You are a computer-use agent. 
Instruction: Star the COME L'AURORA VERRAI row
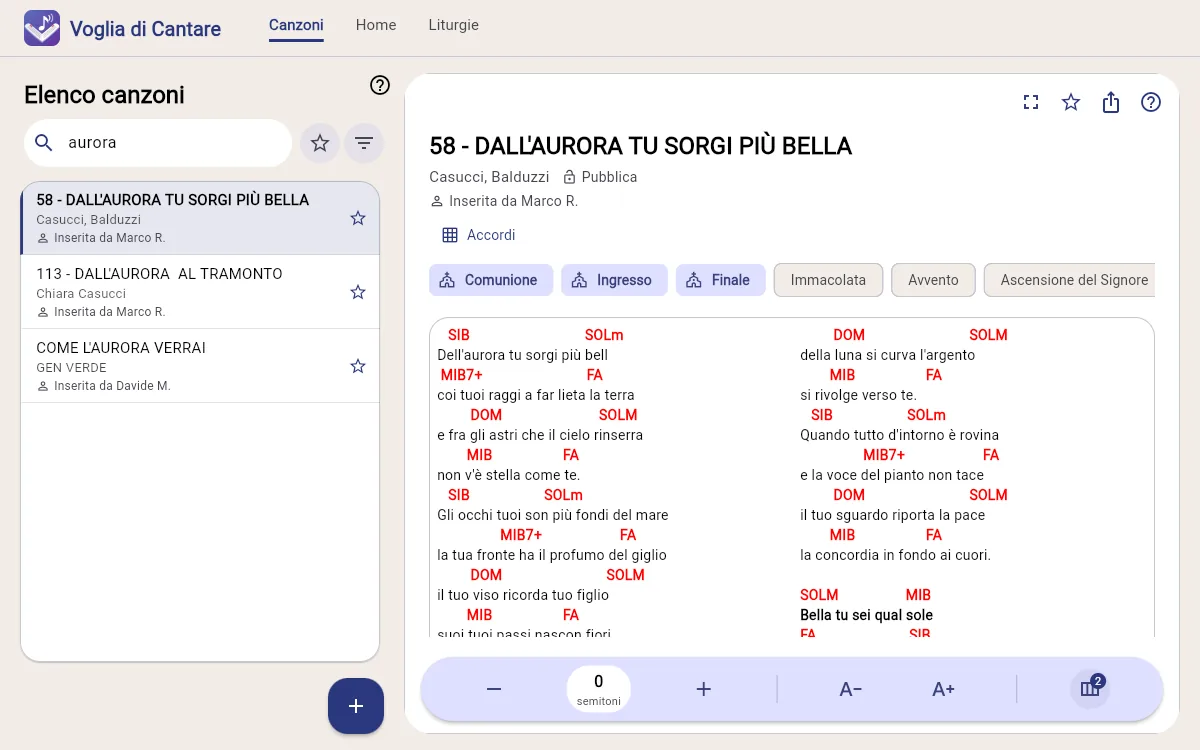tap(358, 366)
